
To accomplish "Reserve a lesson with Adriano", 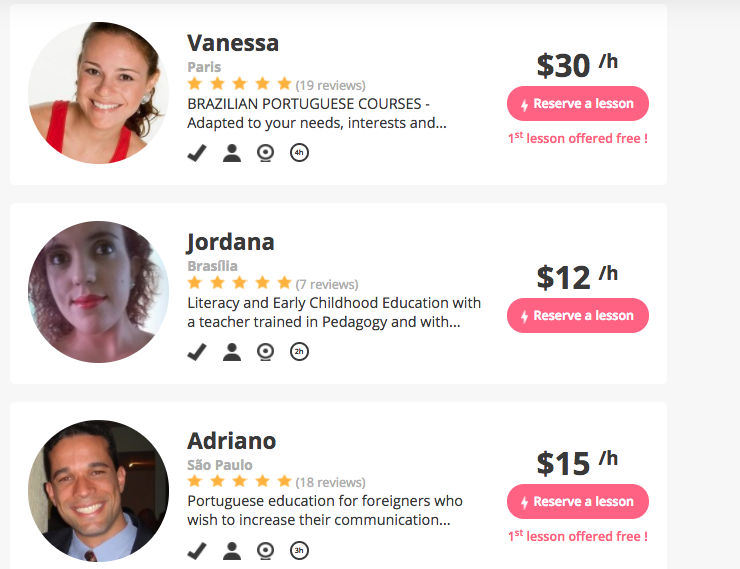I will point(578,502).
